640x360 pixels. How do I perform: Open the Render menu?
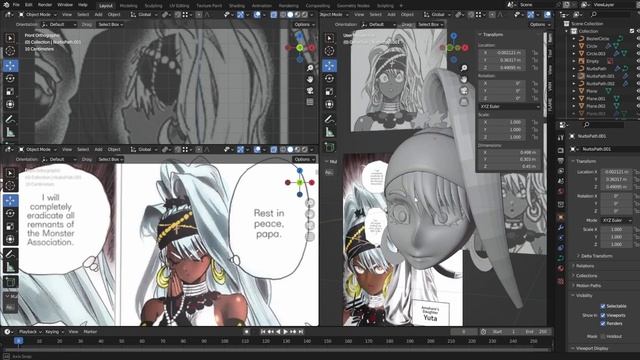pyautogui.click(x=44, y=5)
